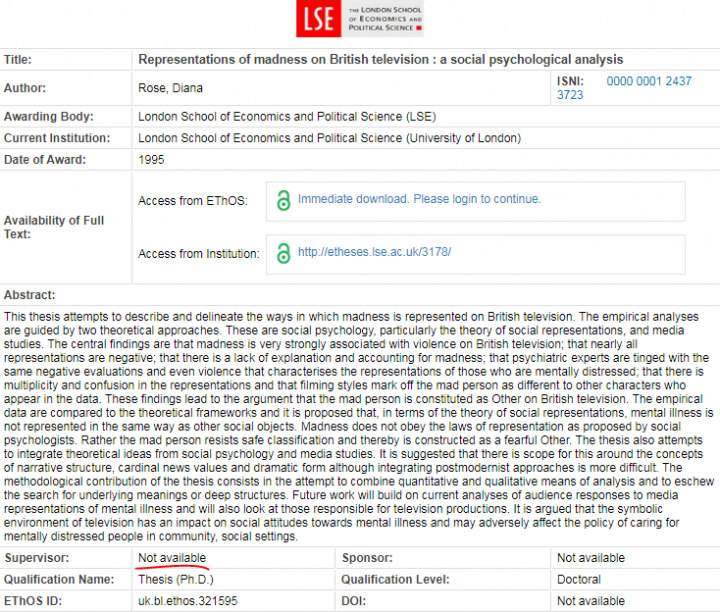Click open access icon beside etheses URL
Image resolution: width=720 pixels, height=612 pixels.
click(x=283, y=253)
